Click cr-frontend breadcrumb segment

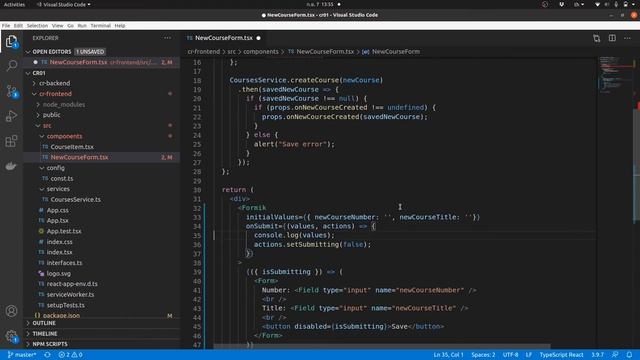pyautogui.click(x=203, y=52)
